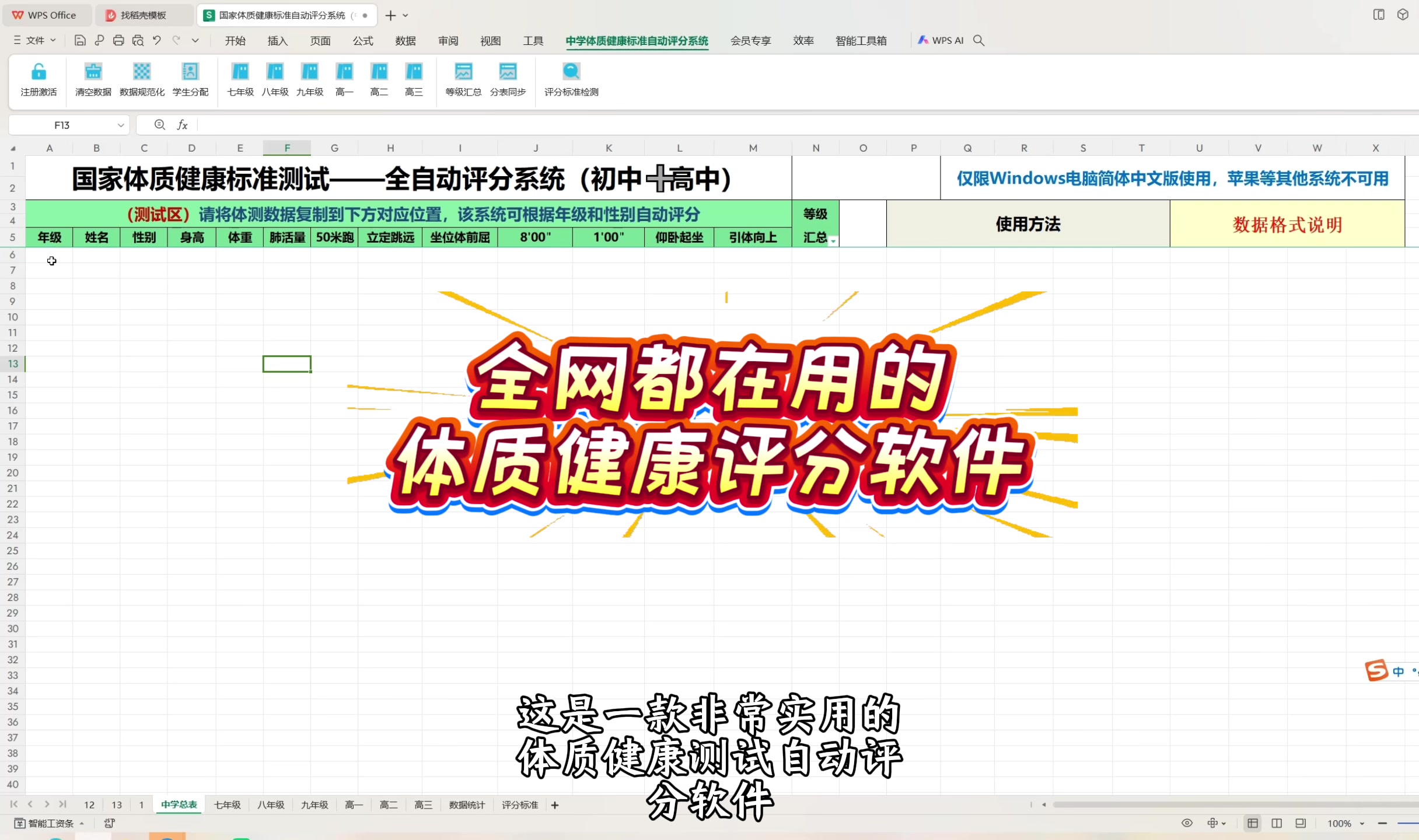The height and width of the screenshot is (840, 1419).
Task: Toggle eye protection mode in status bar
Action: 1187,824
